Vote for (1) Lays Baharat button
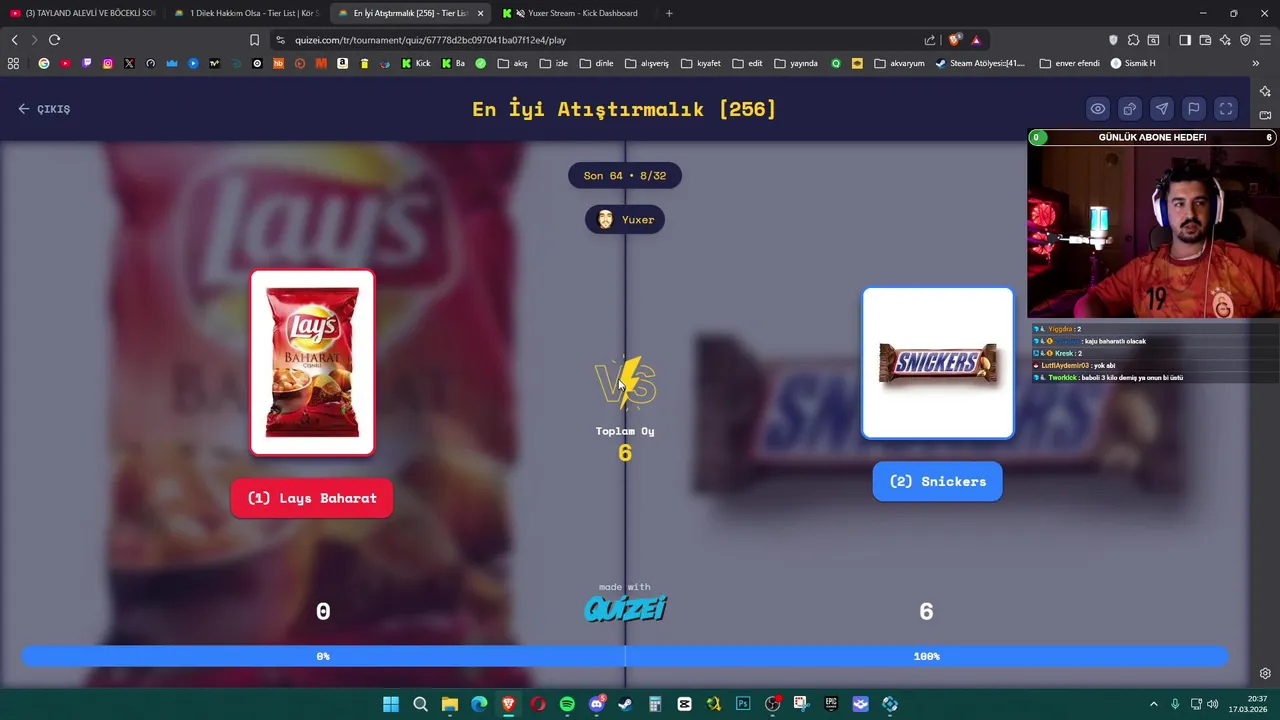Image resolution: width=1280 pixels, height=720 pixels. [312, 498]
